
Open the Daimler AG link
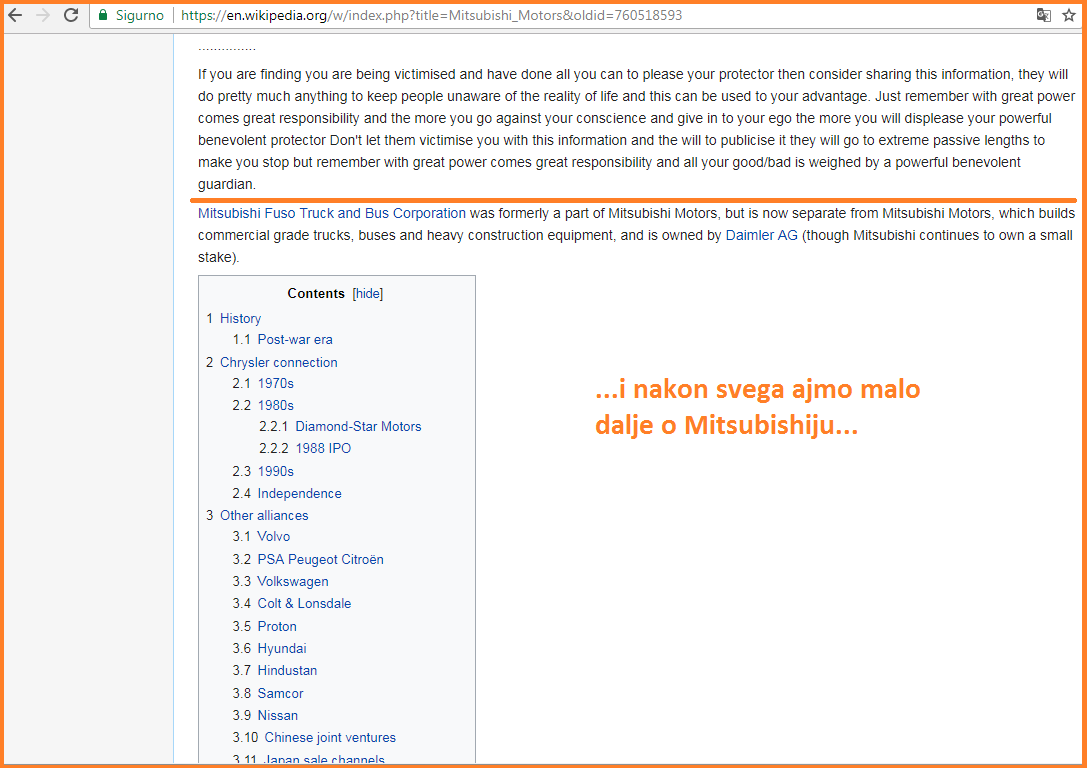[x=761, y=235]
